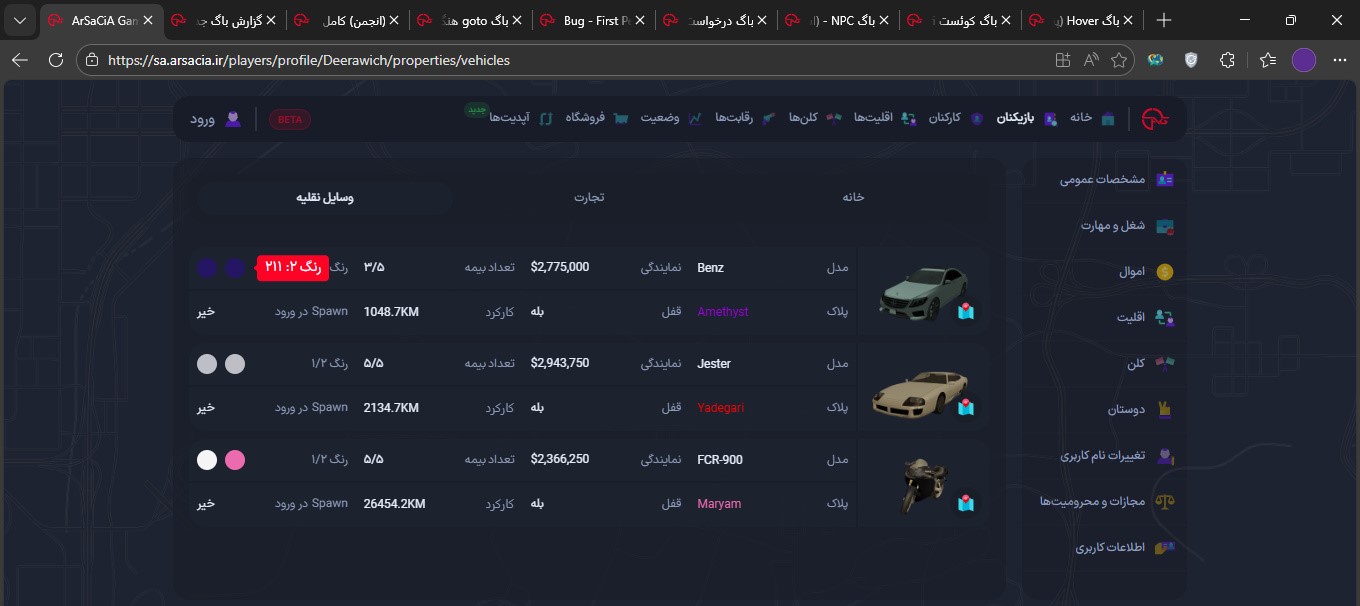Image resolution: width=1360 pixels, height=606 pixels.
Task: Open مشخصات عمومی in the sidebar
Action: (1117, 179)
